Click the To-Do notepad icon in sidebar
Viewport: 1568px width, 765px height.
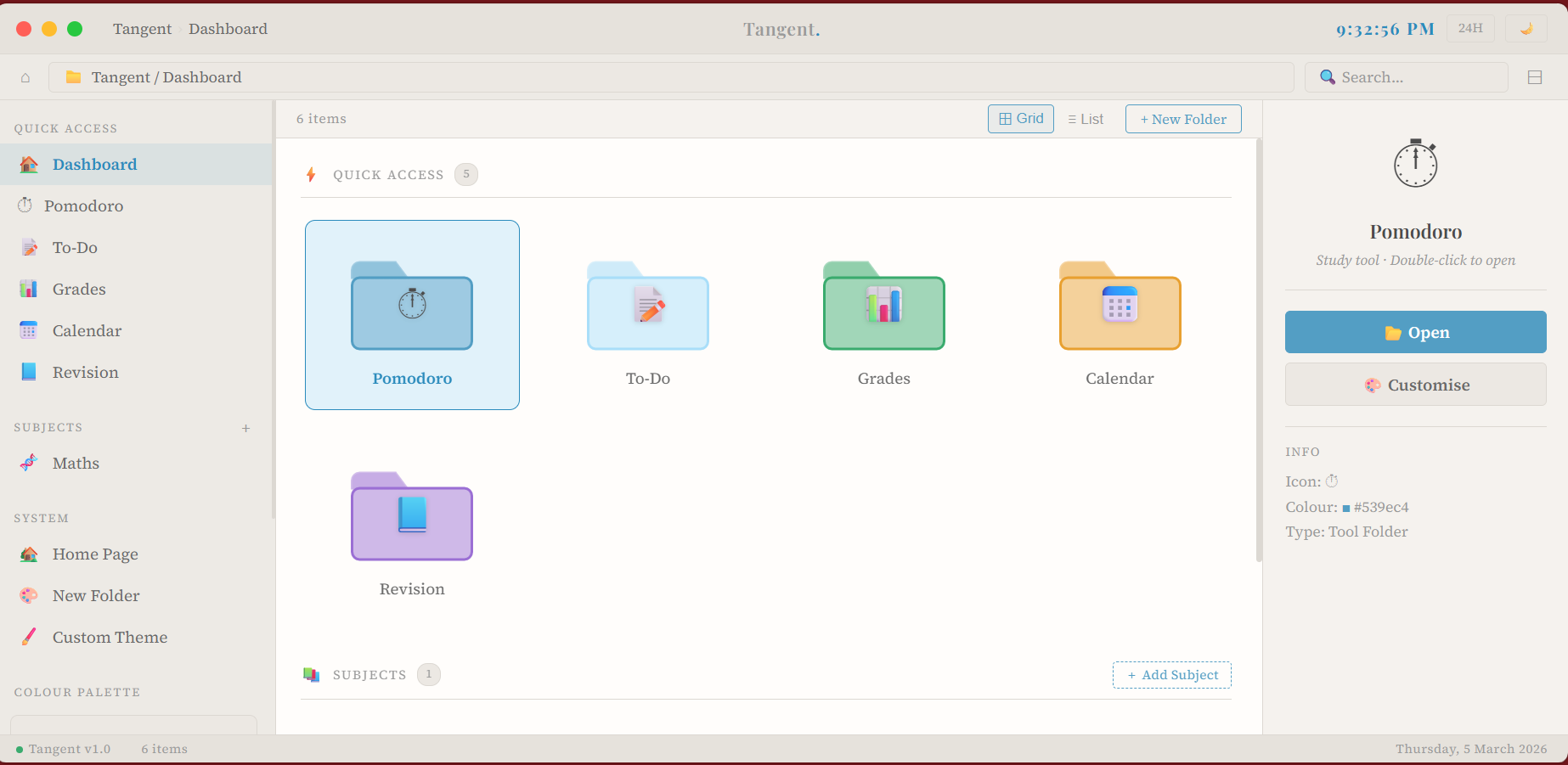click(29, 248)
